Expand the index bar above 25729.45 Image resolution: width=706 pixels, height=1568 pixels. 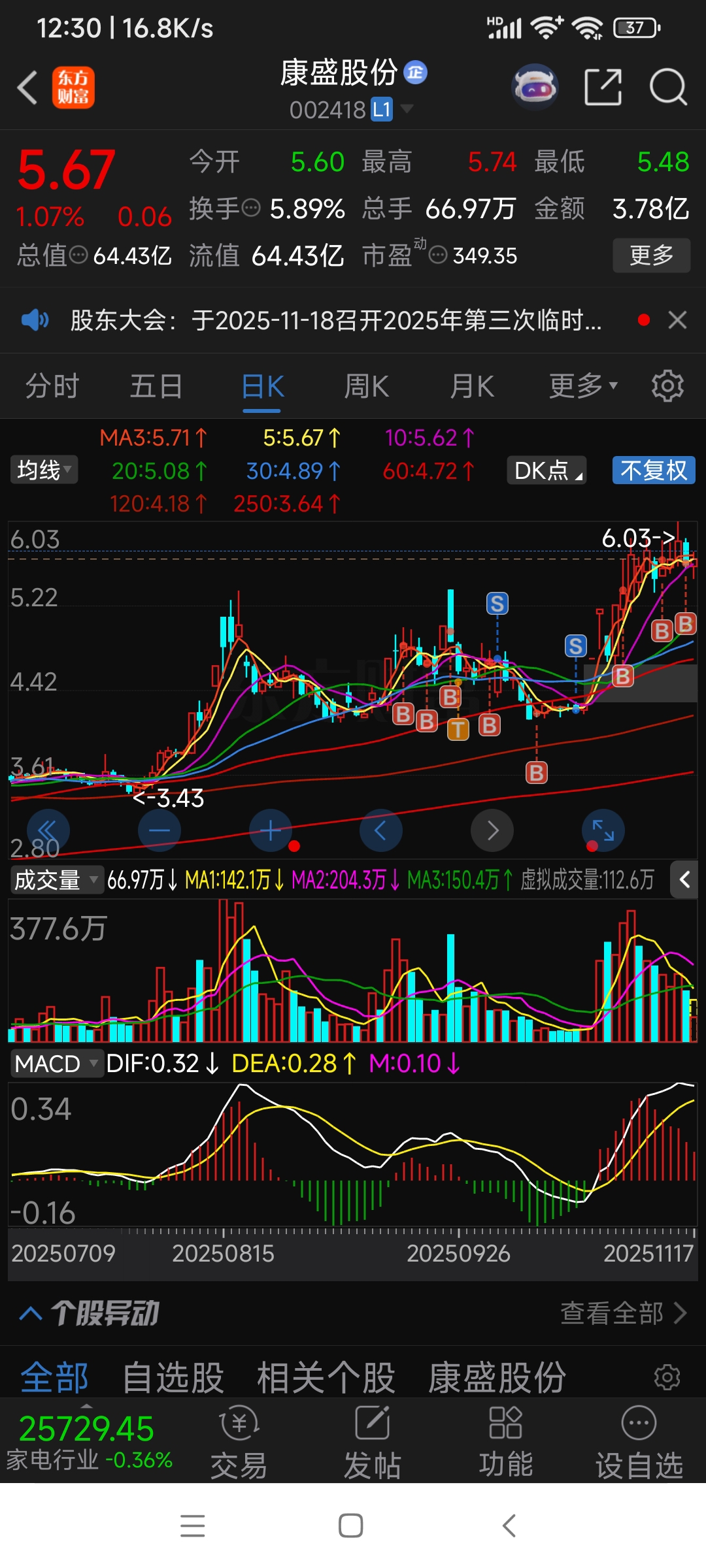[x=86, y=1405]
